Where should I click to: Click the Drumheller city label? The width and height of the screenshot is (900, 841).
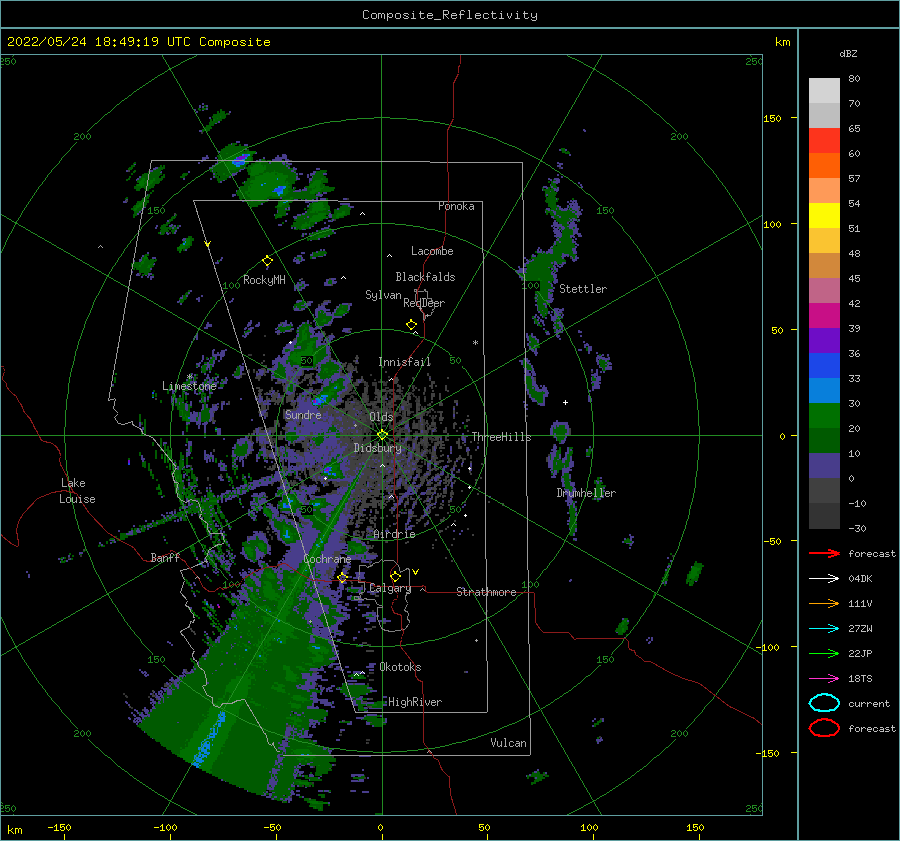586,493
